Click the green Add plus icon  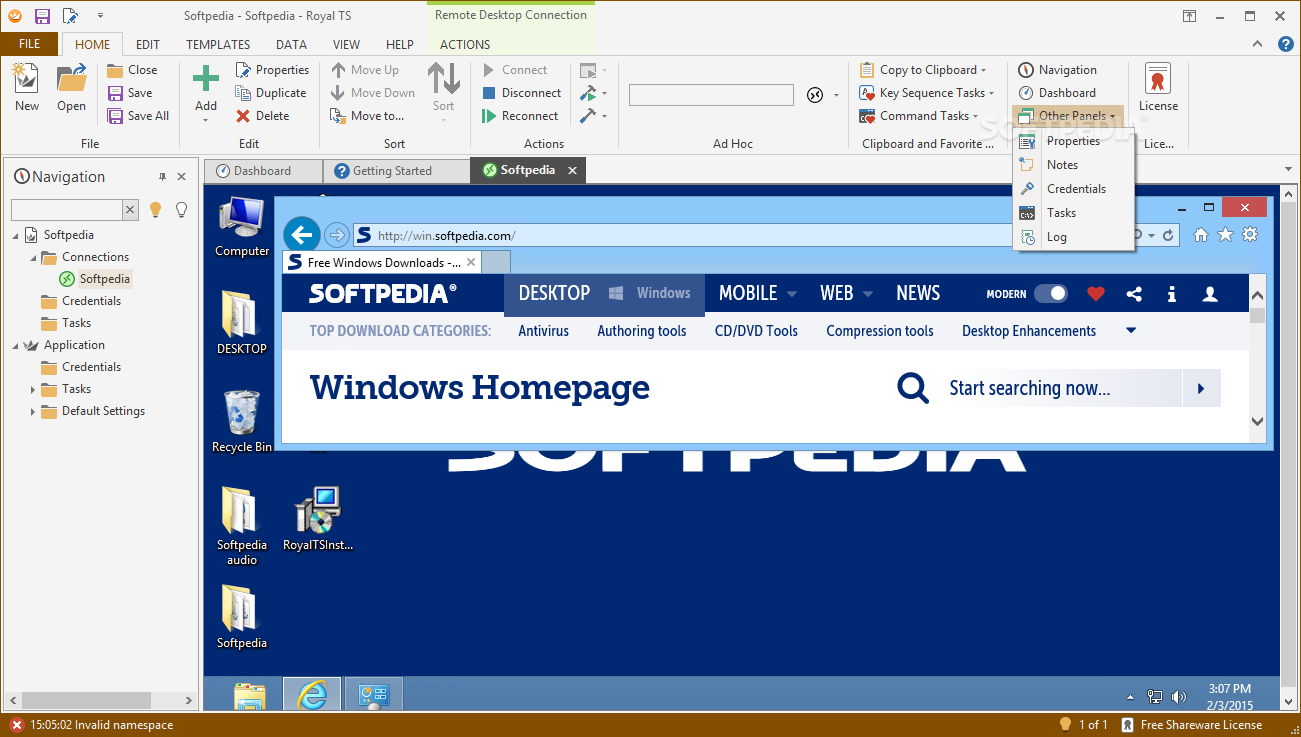(206, 79)
